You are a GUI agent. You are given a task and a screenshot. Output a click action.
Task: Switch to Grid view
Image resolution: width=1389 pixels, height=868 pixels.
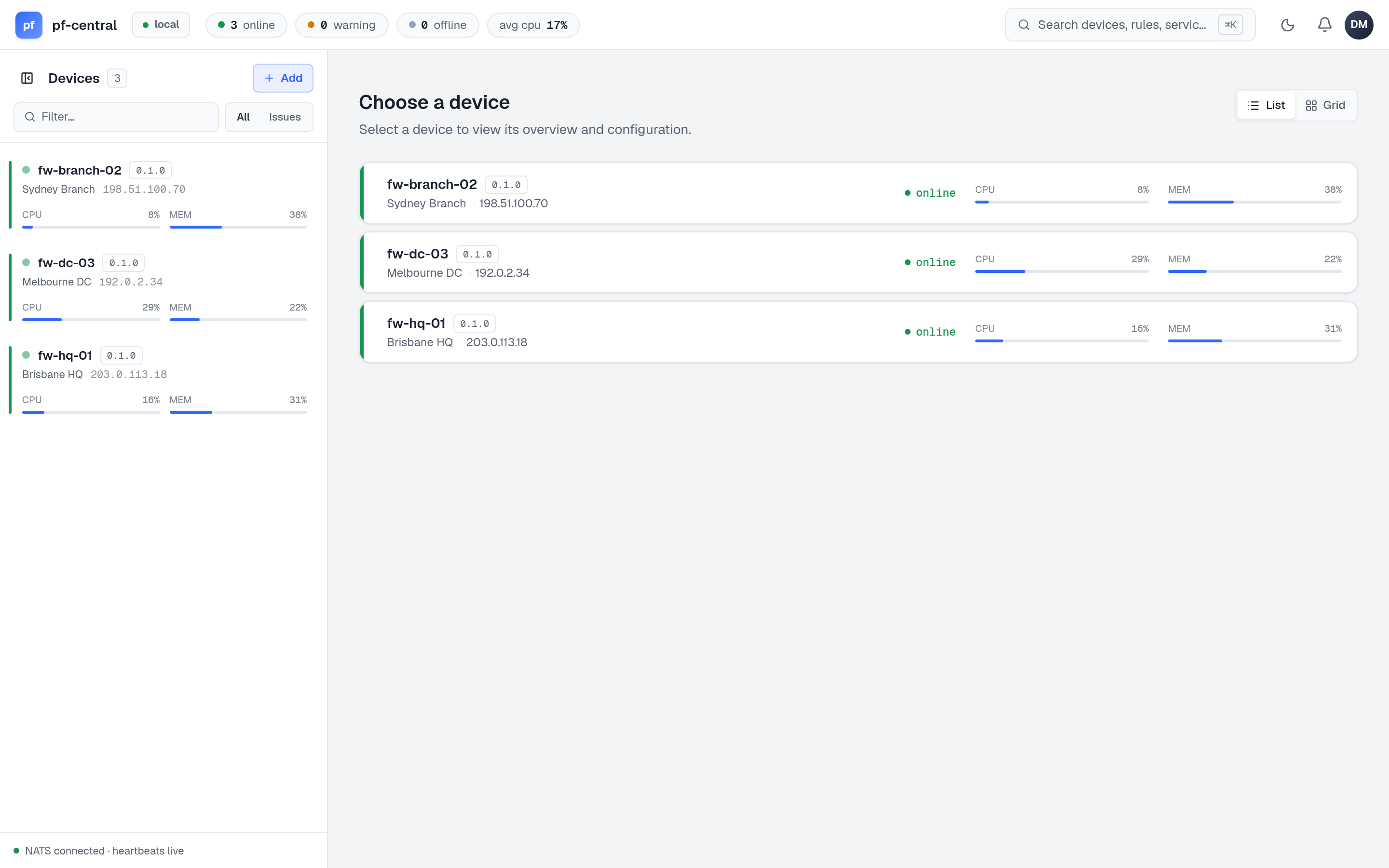point(1325,105)
